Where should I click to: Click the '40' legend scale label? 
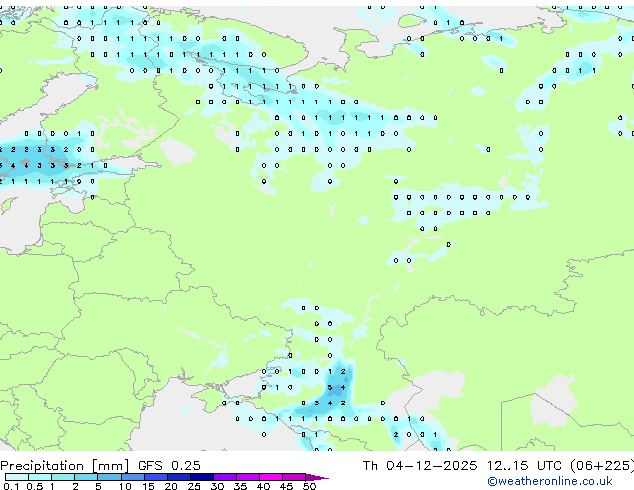(263, 486)
